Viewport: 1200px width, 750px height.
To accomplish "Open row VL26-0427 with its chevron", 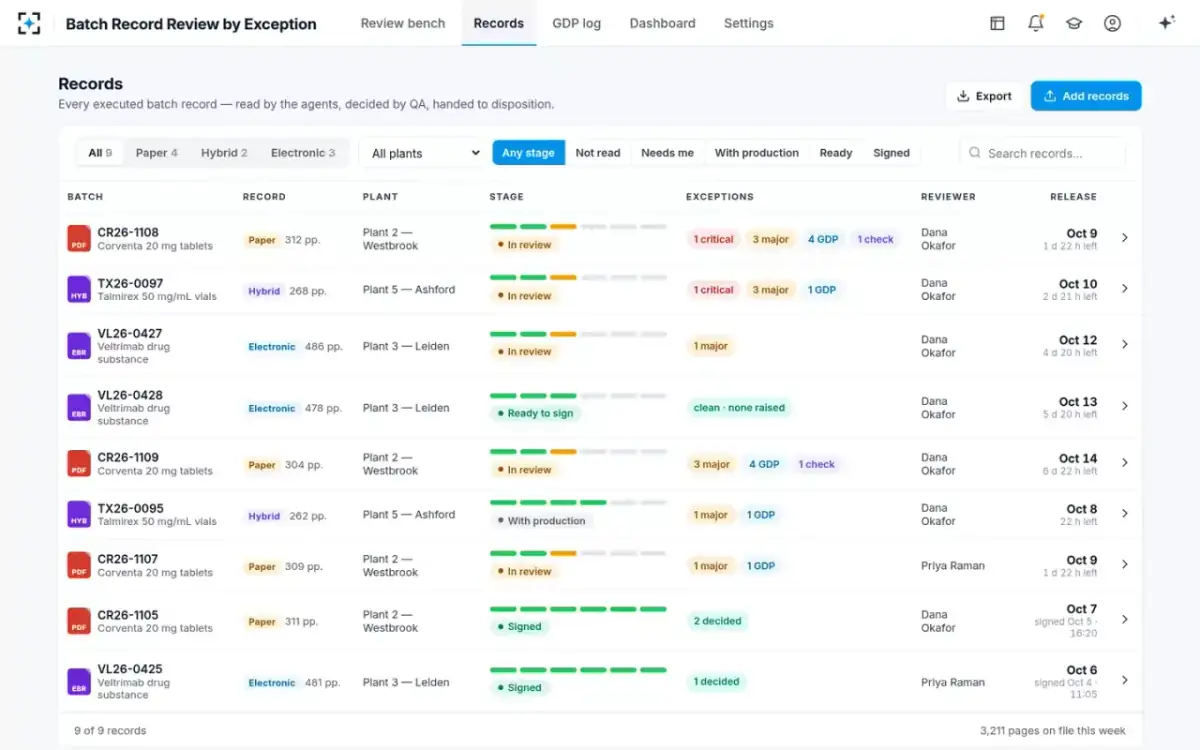I will pyautogui.click(x=1125, y=345).
